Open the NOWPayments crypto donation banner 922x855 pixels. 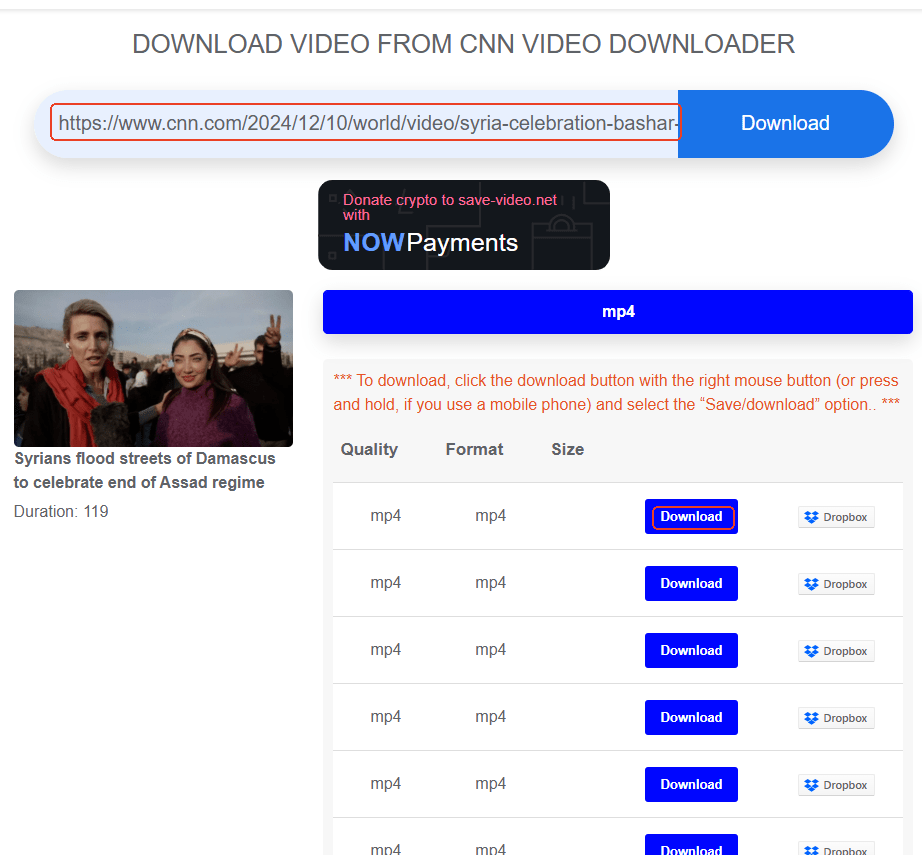click(x=463, y=225)
